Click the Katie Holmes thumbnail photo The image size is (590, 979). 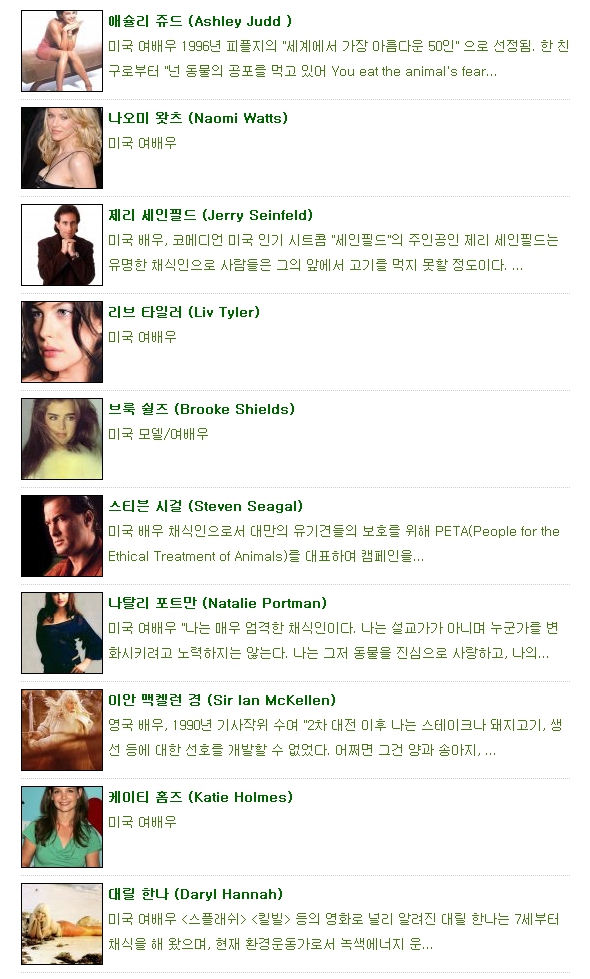62,827
